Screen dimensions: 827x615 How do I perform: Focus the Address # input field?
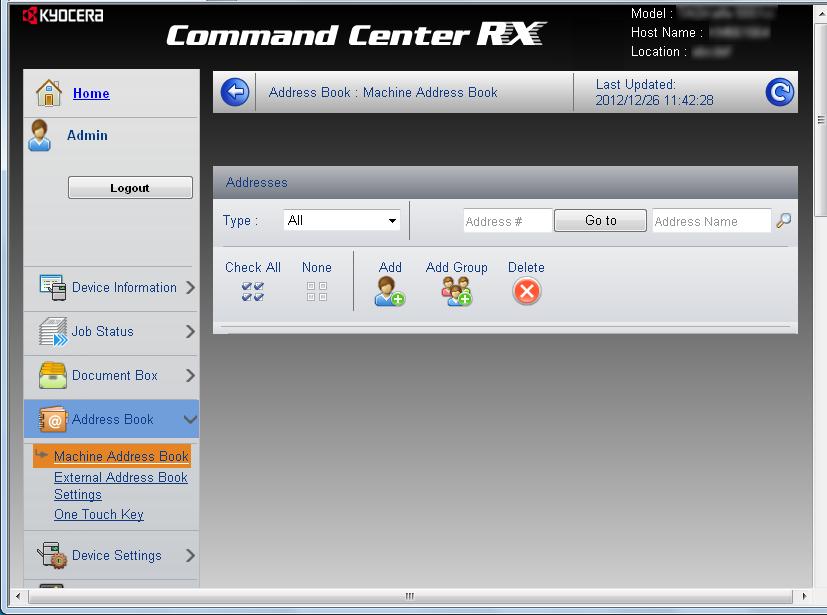coord(507,221)
